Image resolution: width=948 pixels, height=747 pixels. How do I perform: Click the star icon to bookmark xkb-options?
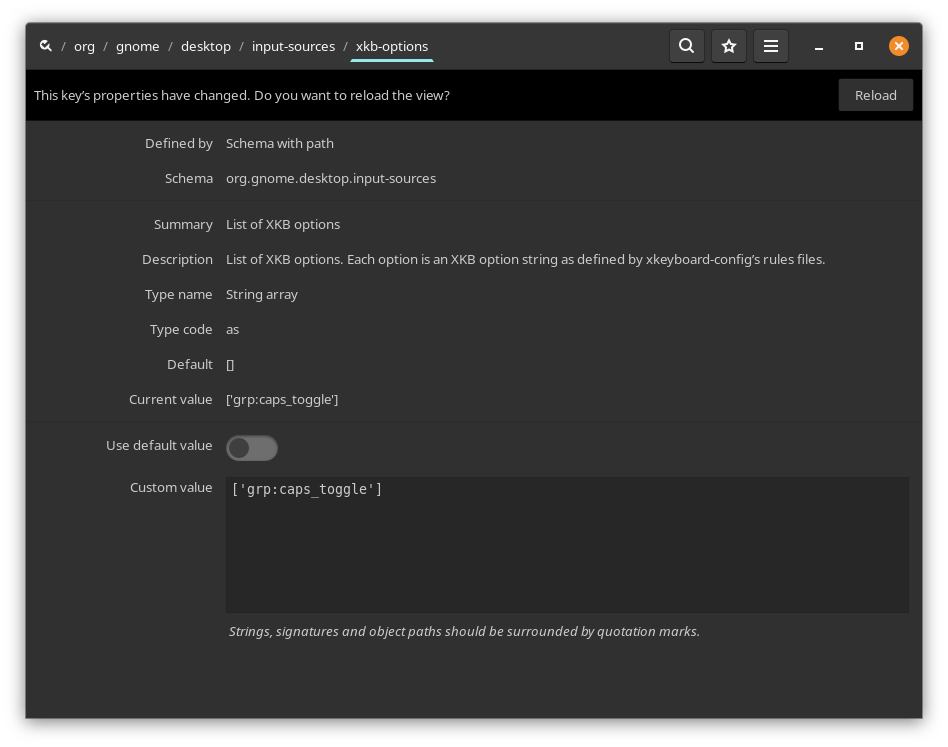pos(729,46)
